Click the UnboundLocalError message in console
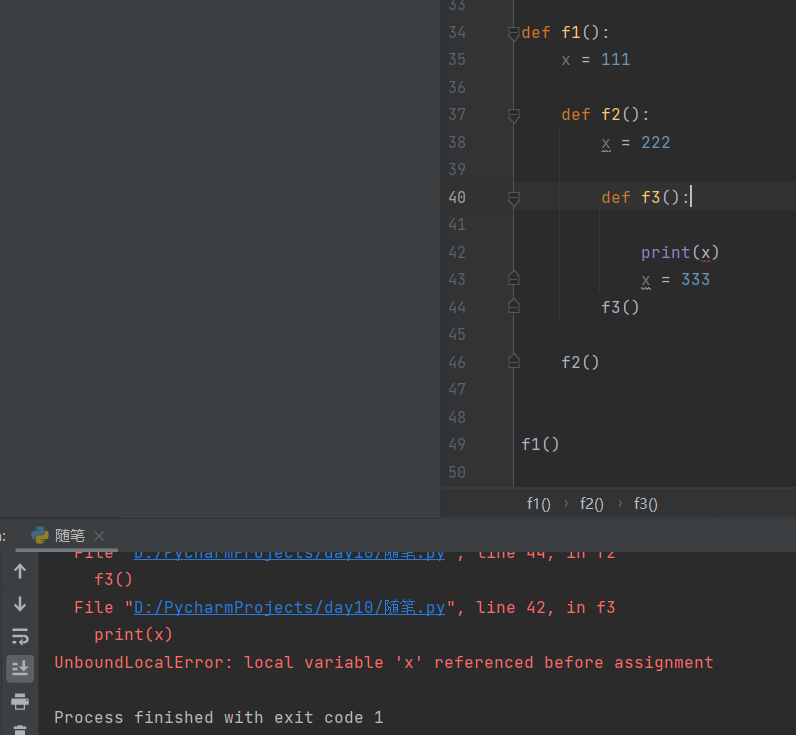 tap(384, 662)
